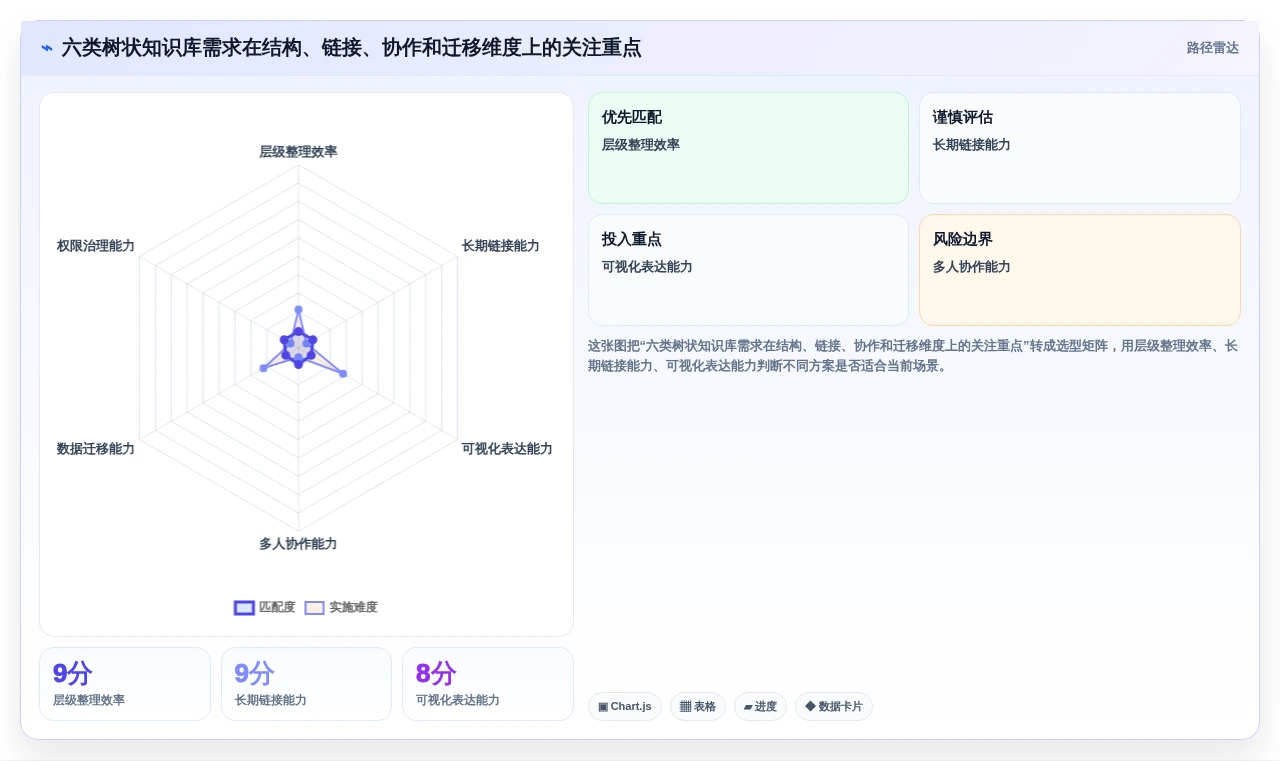Click 长期链接能力 text in 谨慎评估 card
The width and height of the screenshot is (1280, 761).
[x=972, y=145]
